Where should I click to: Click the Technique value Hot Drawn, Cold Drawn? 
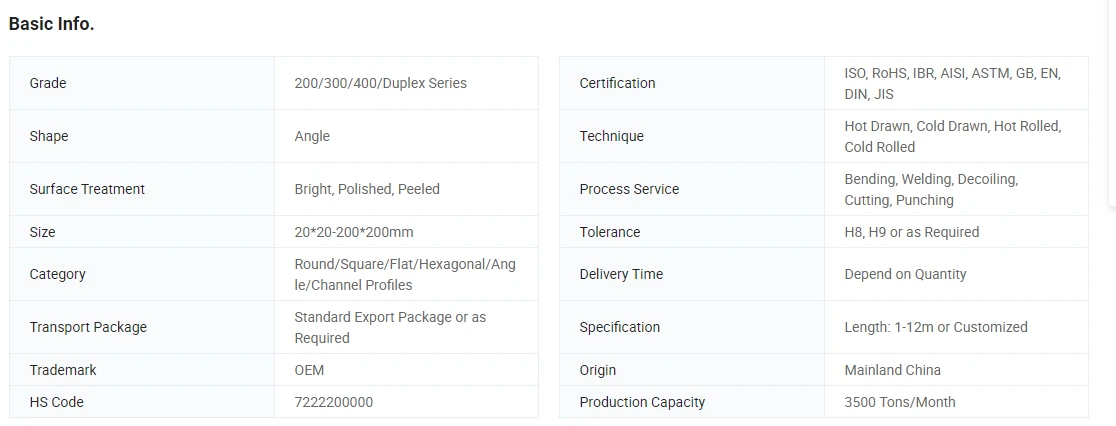click(x=952, y=137)
